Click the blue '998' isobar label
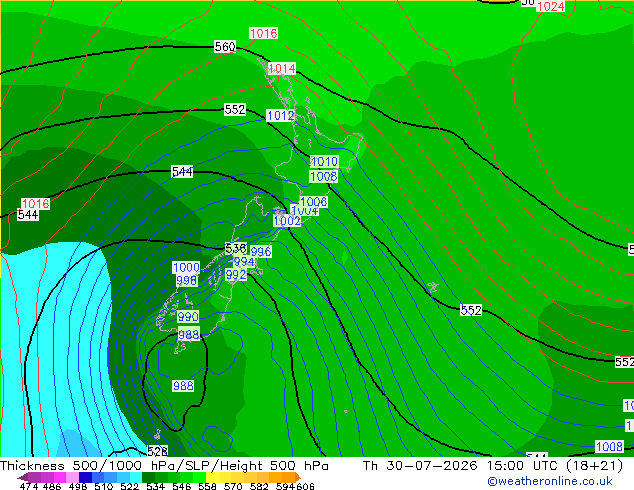Viewport: 634px width, 490px height. click(x=186, y=280)
